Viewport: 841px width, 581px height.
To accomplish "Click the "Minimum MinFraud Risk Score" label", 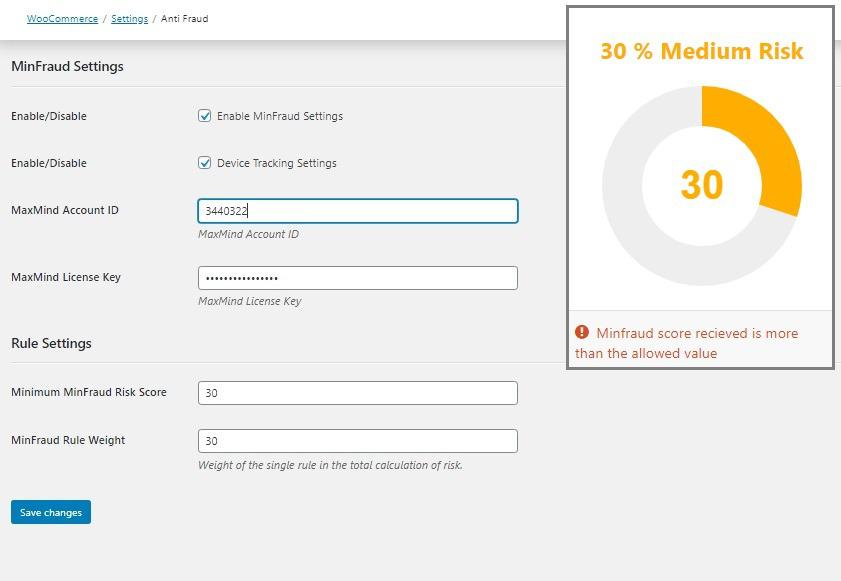I will 89,392.
